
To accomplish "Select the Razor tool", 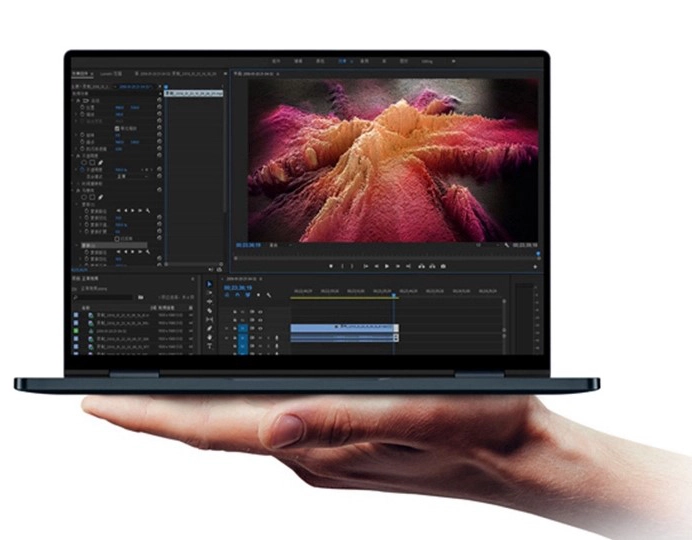I will point(210,311).
